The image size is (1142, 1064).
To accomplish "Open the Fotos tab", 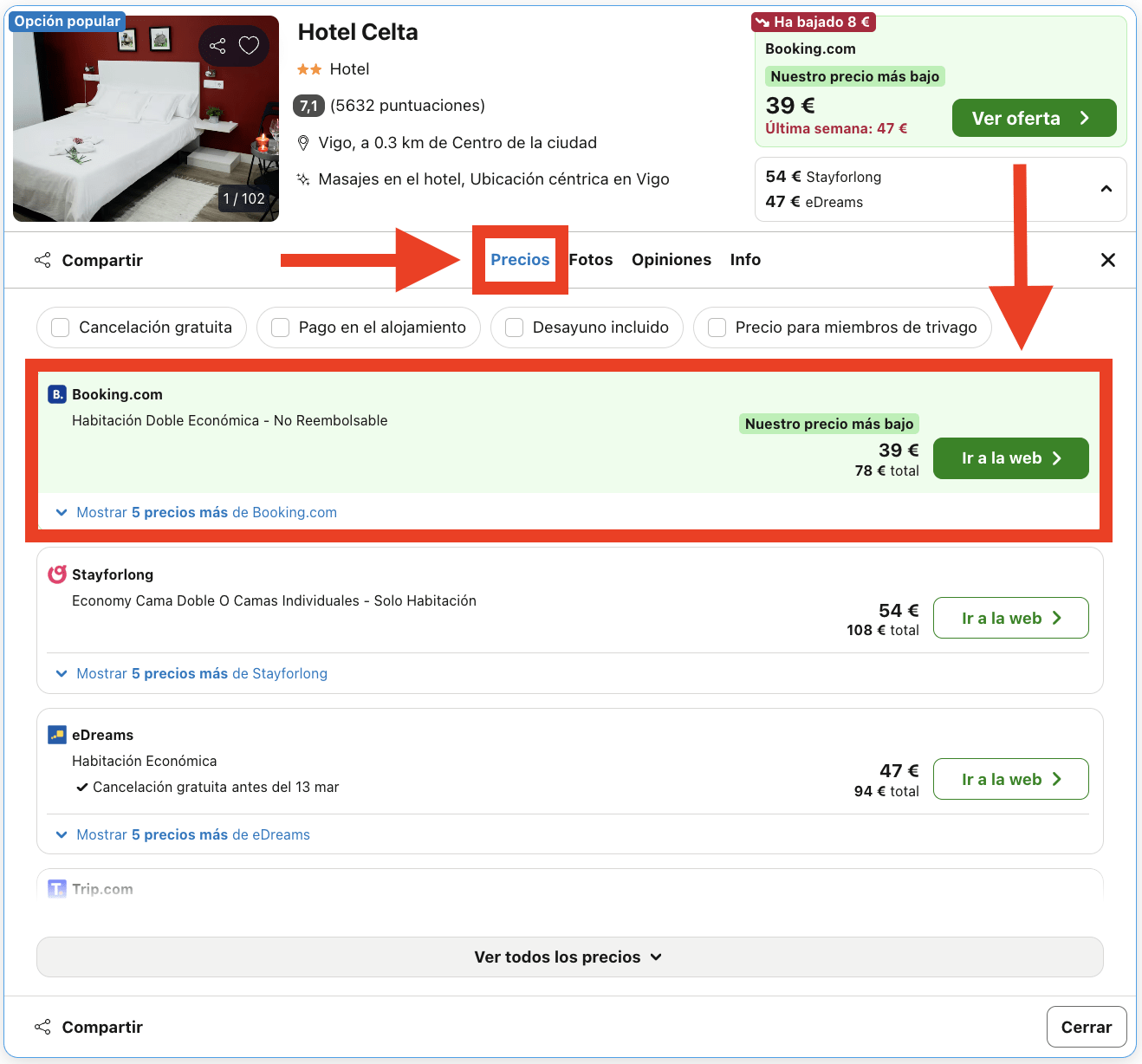I will [591, 260].
